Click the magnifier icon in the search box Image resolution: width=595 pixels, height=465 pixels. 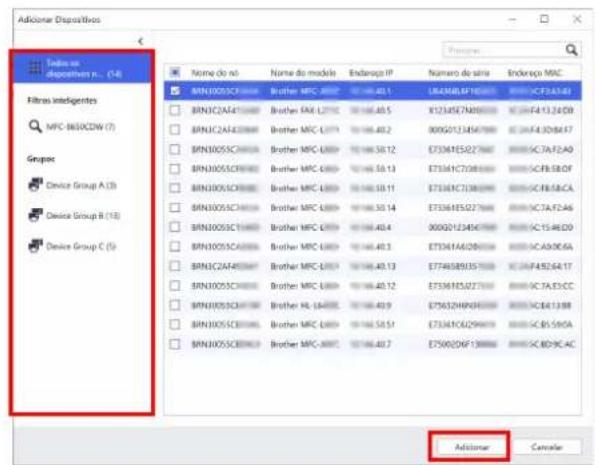[x=571, y=50]
